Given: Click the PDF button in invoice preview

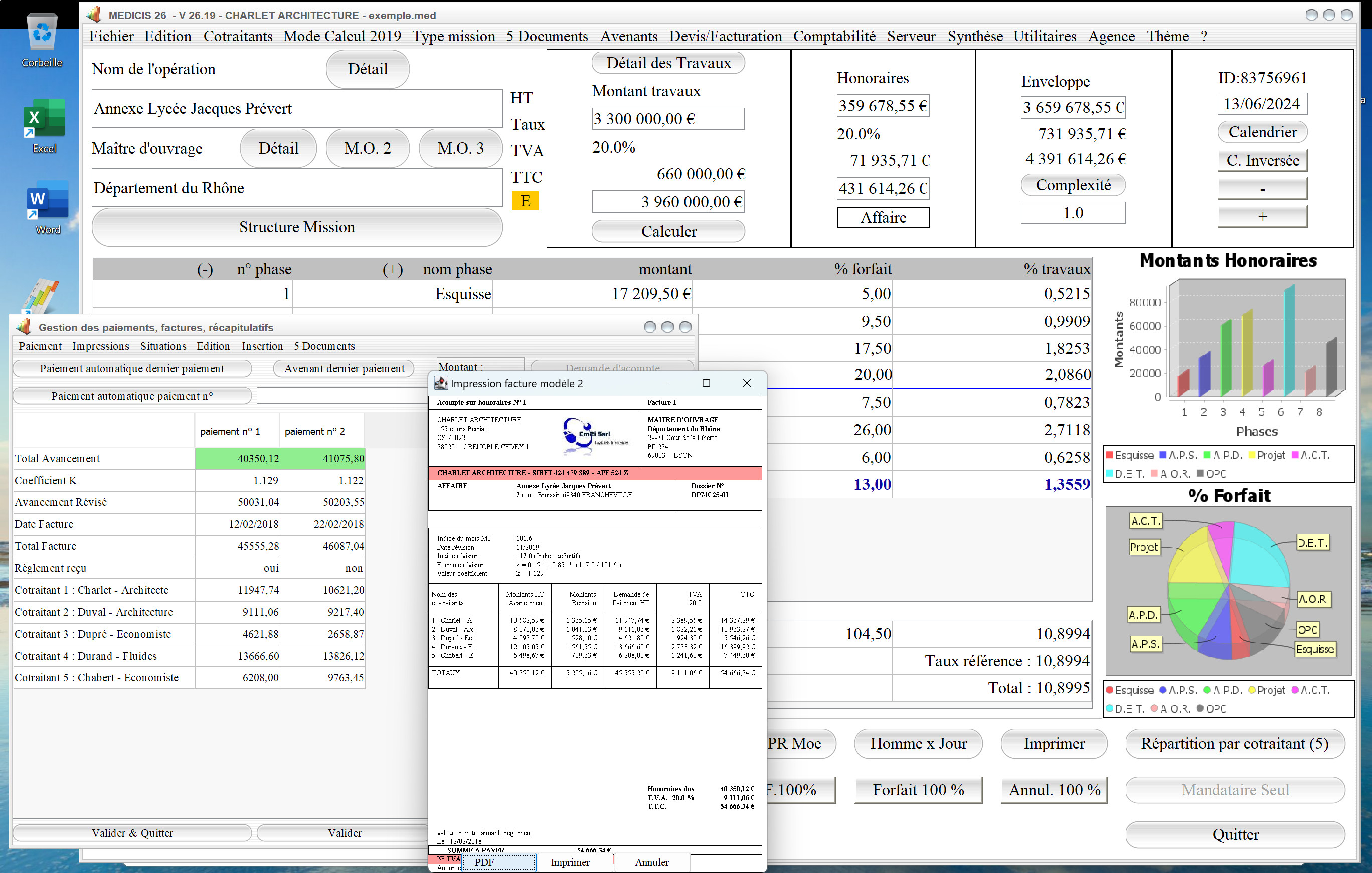Looking at the screenshot, I should pos(498,862).
